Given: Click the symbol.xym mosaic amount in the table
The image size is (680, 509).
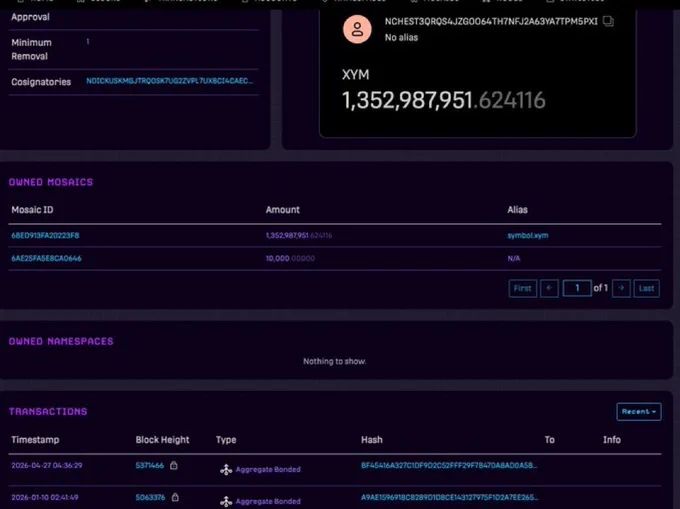Looking at the screenshot, I should [299, 235].
